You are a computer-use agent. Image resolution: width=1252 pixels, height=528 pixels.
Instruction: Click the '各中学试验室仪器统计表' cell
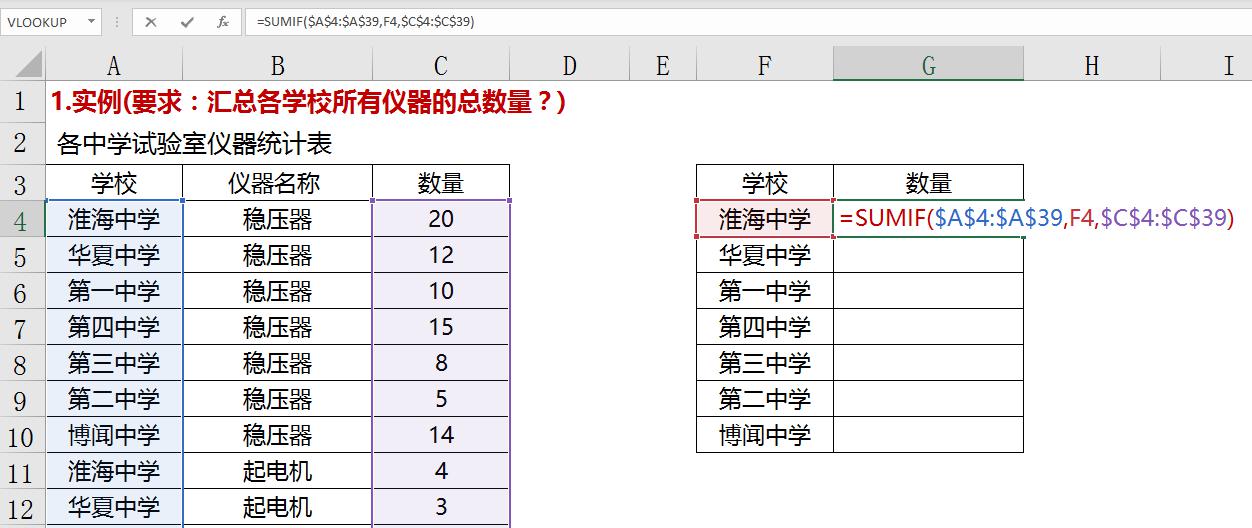195,144
